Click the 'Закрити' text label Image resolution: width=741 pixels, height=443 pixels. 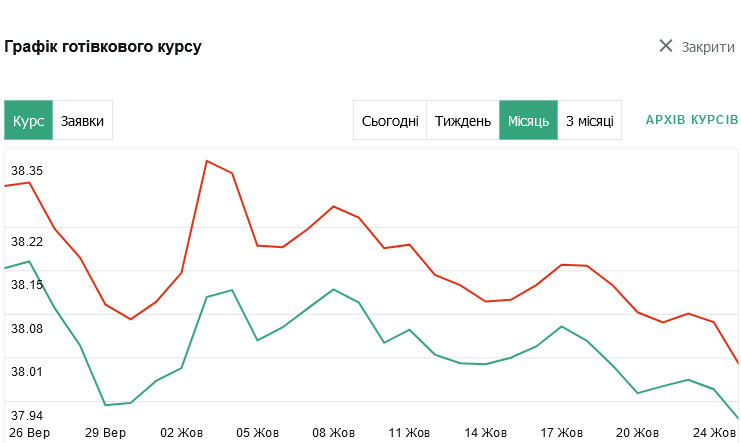point(708,47)
